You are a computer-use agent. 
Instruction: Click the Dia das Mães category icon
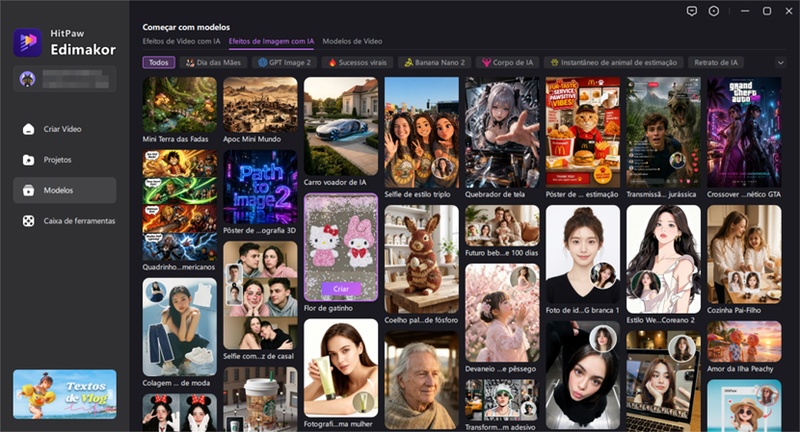pos(190,63)
